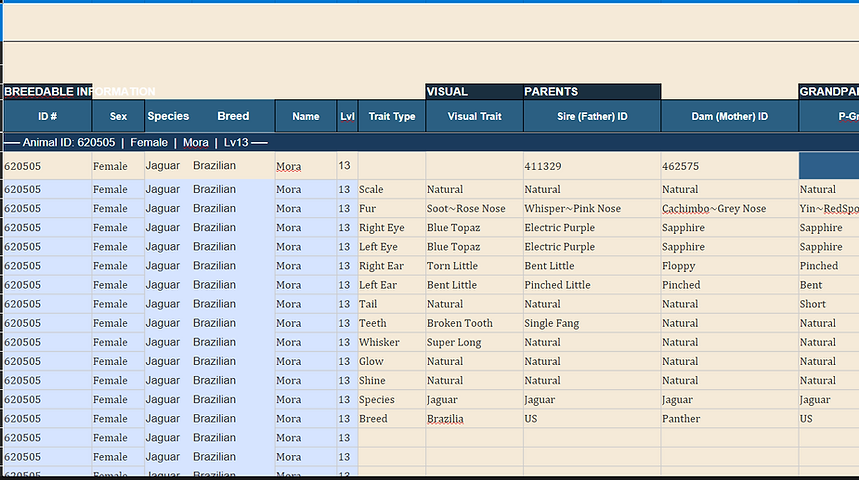Click the Electric Purple Right Eye cell
This screenshot has height=480, width=859.
(592, 228)
